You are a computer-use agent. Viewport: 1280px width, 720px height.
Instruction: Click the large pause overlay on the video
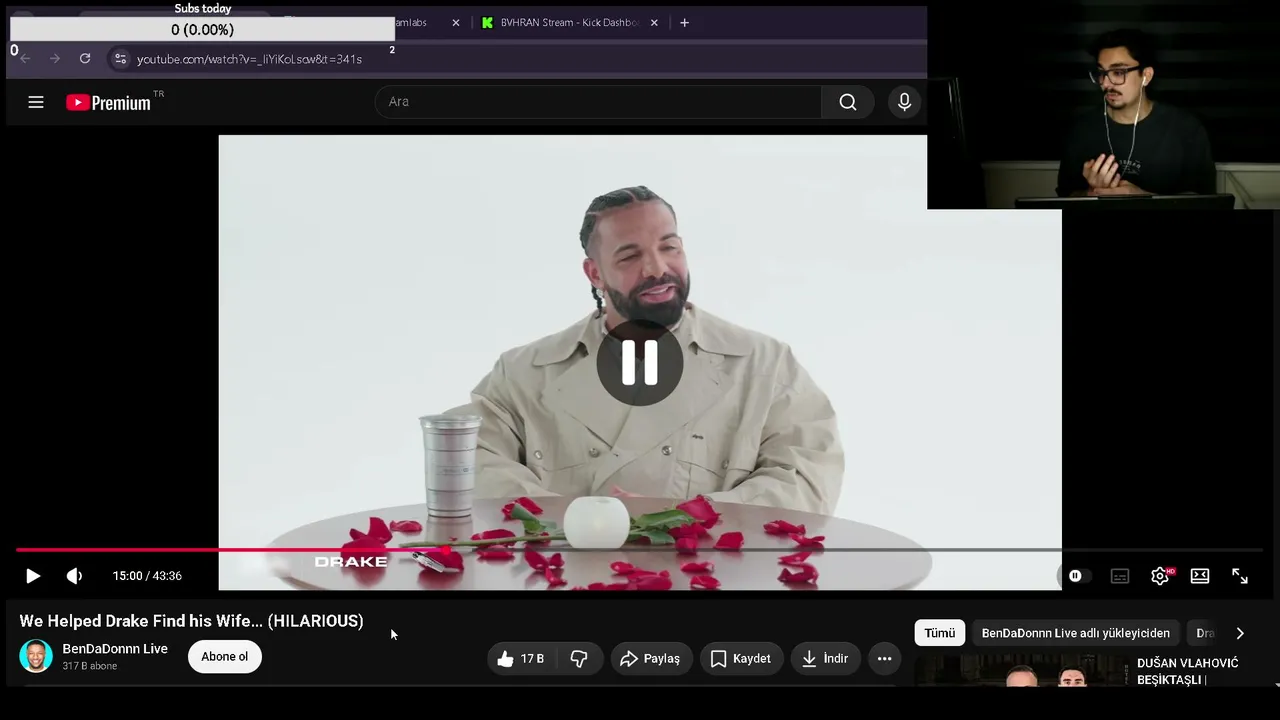click(x=640, y=362)
